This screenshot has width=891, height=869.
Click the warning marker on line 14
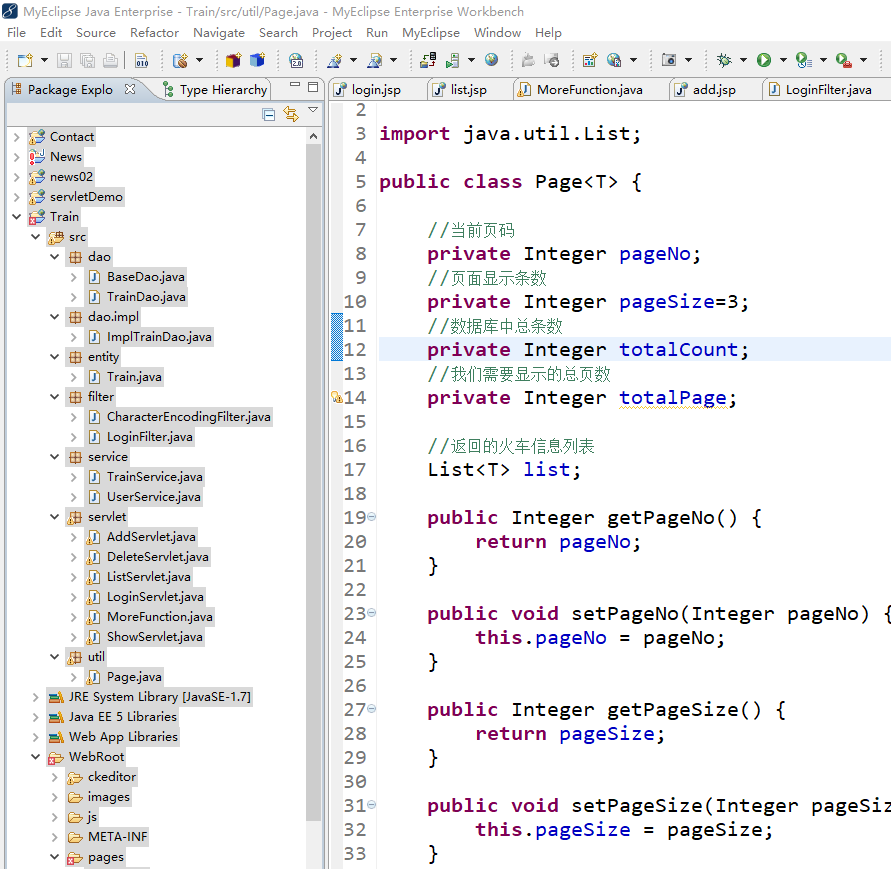pos(336,397)
